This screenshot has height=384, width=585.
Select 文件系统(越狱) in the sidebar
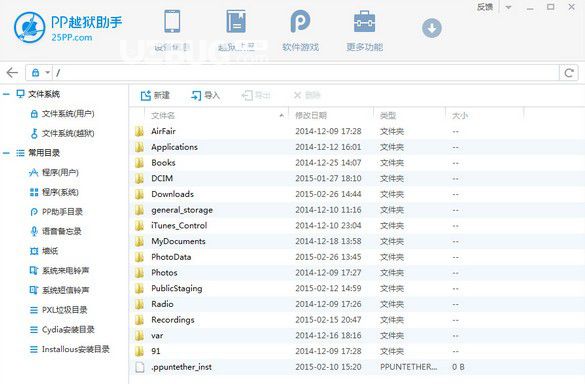point(62,133)
